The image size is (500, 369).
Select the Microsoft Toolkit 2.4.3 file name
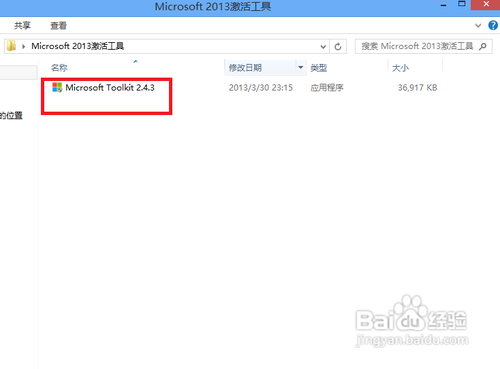(110, 88)
